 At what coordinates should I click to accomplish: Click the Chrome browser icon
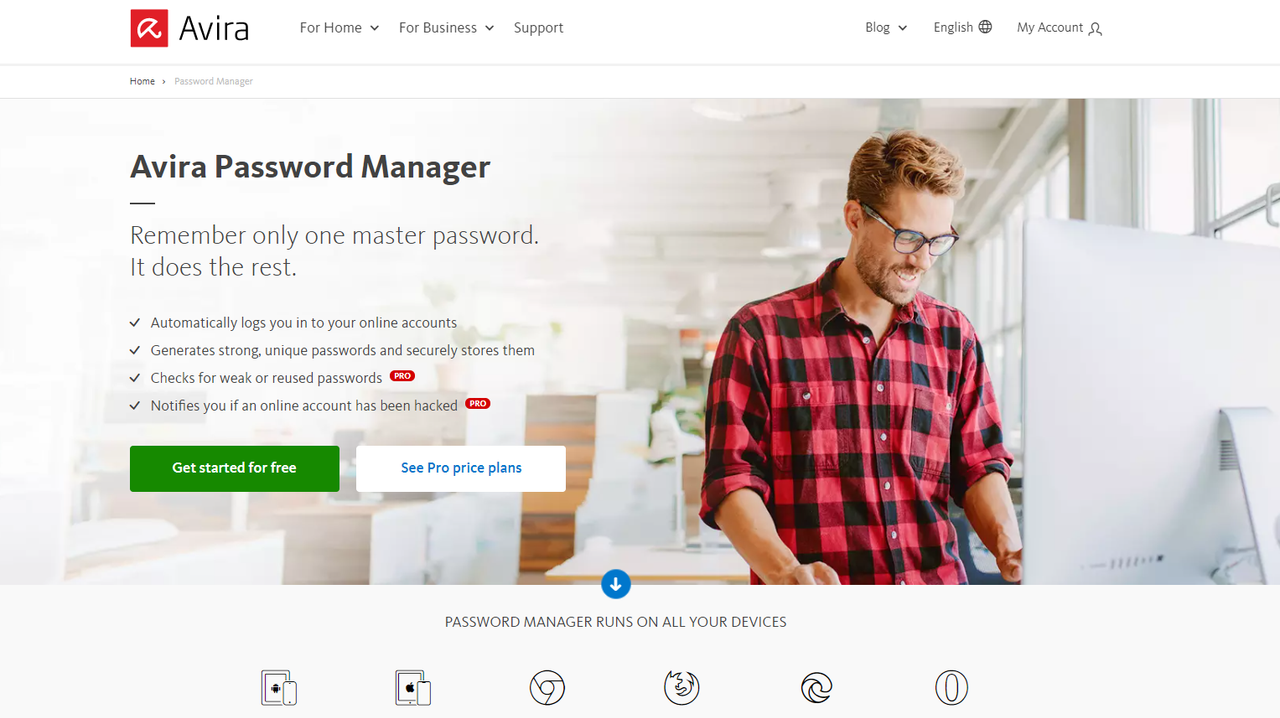(547, 688)
